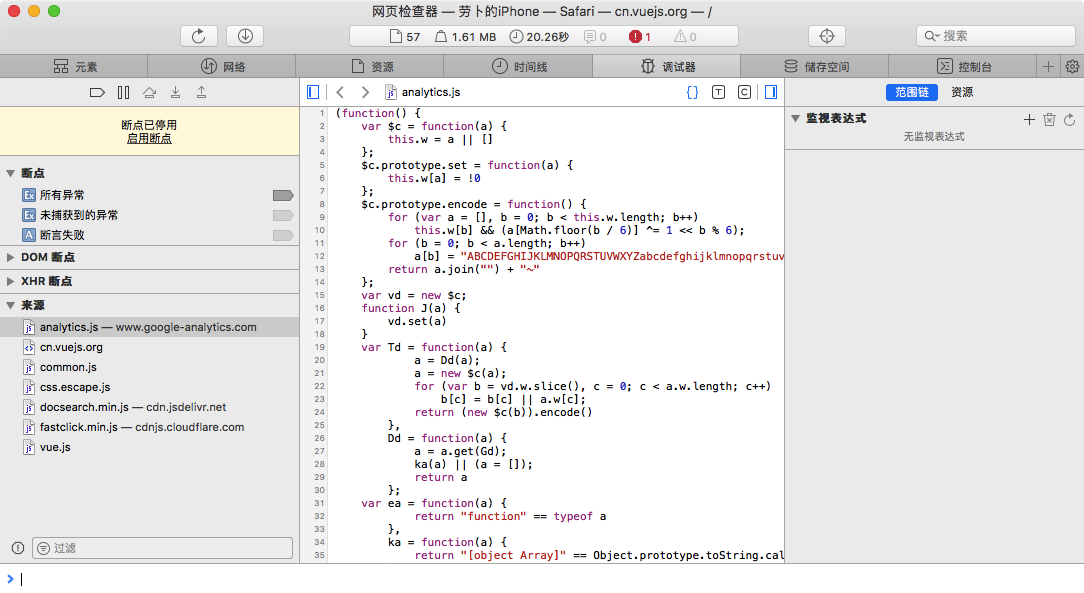Toggle all breakpoints enabled state
This screenshot has height=593, width=1084.
tap(97, 93)
